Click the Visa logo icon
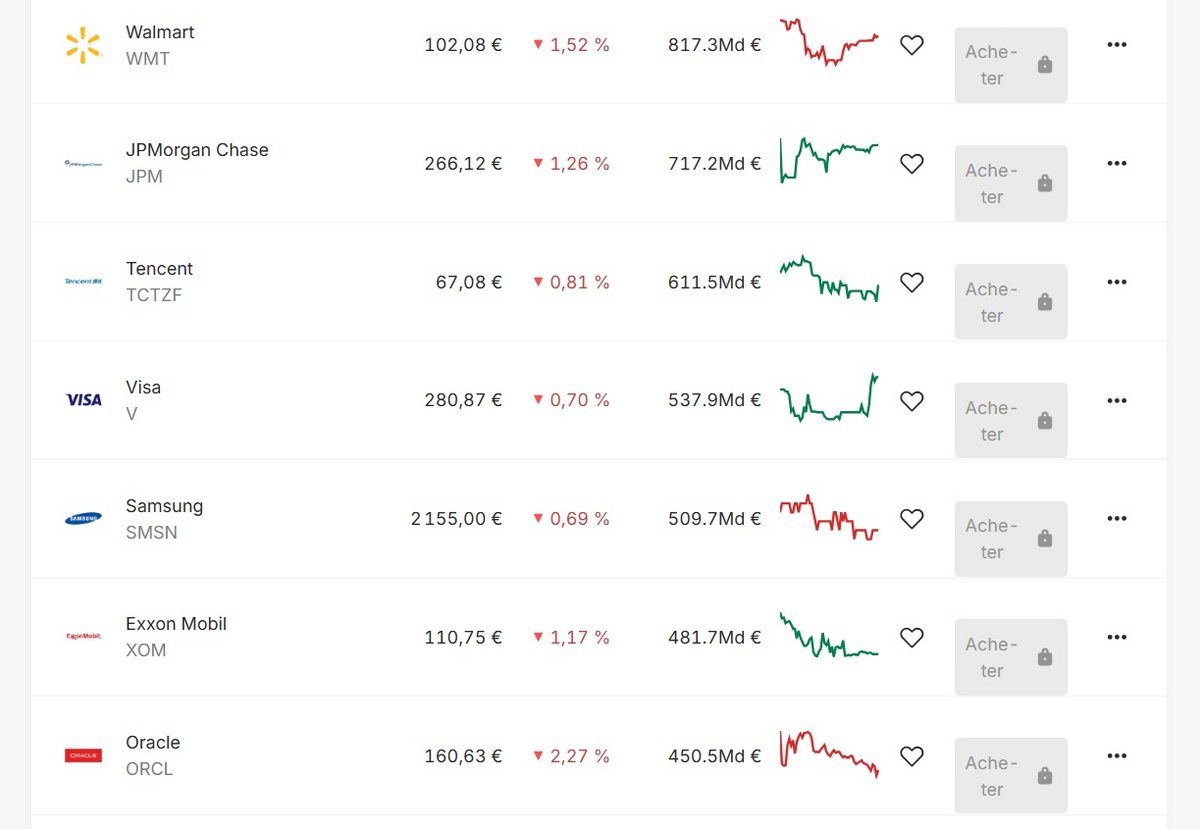 pyautogui.click(x=83, y=400)
